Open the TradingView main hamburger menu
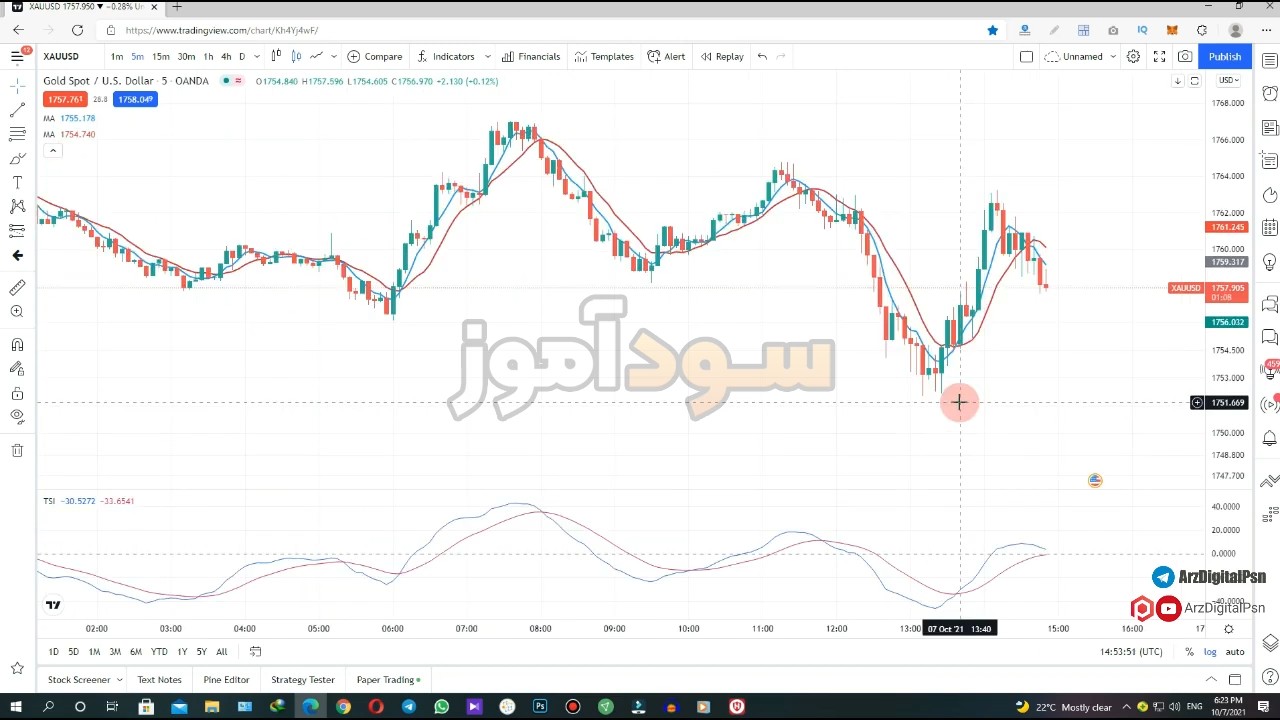Viewport: 1280px width, 720px height. 17,56
